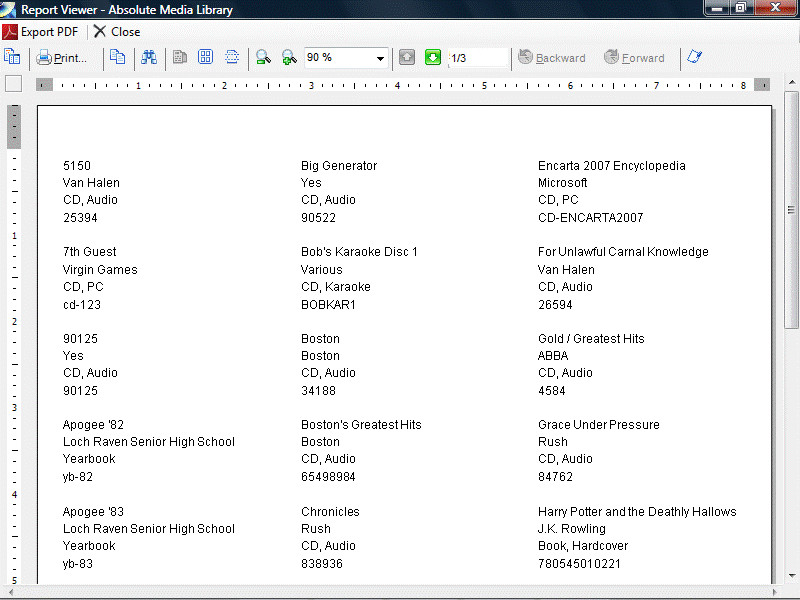
Task: Click the text 'CD, Karaoke'
Action: (336, 287)
